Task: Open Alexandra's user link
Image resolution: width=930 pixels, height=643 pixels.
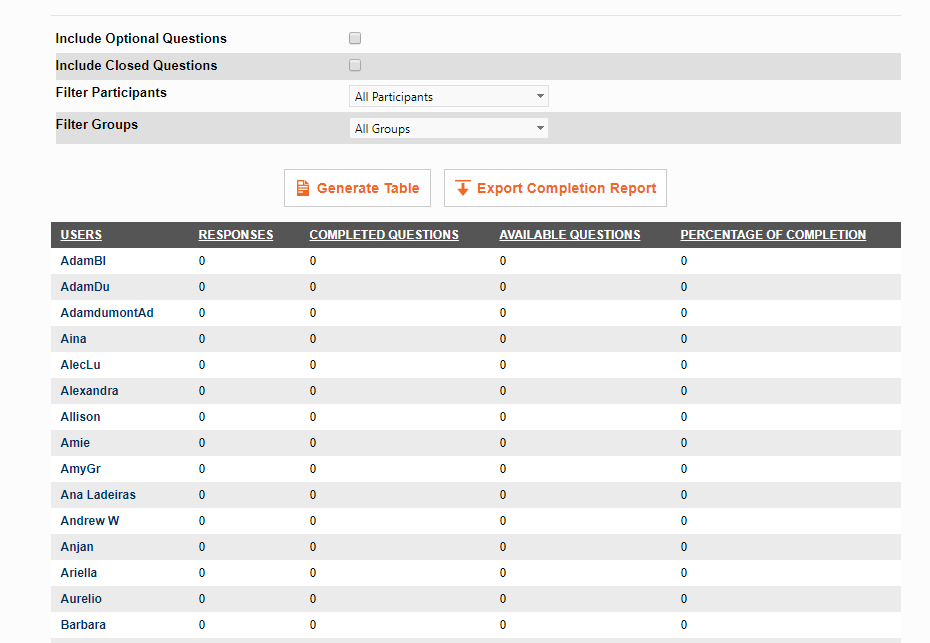Action: click(90, 391)
